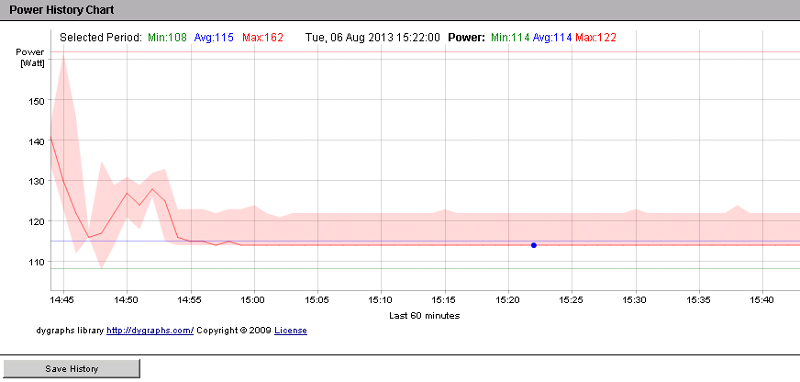This screenshot has height=382, width=800.
Task: Click the 'Max:122' power value
Action: click(x=595, y=37)
